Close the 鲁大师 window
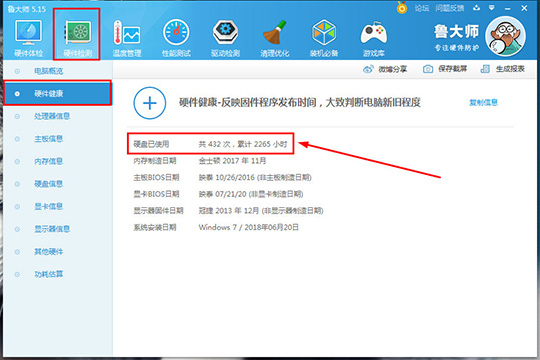 coord(524,8)
